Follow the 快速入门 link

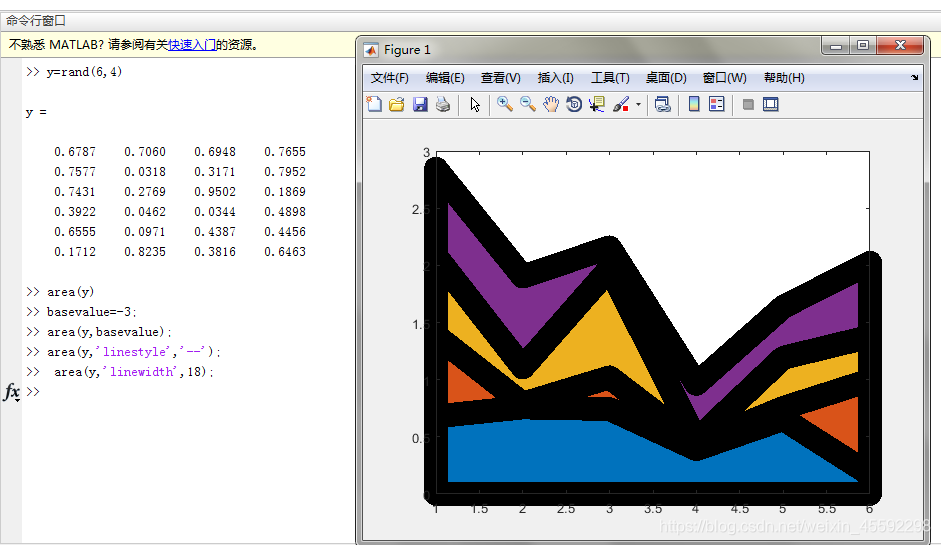[192, 44]
